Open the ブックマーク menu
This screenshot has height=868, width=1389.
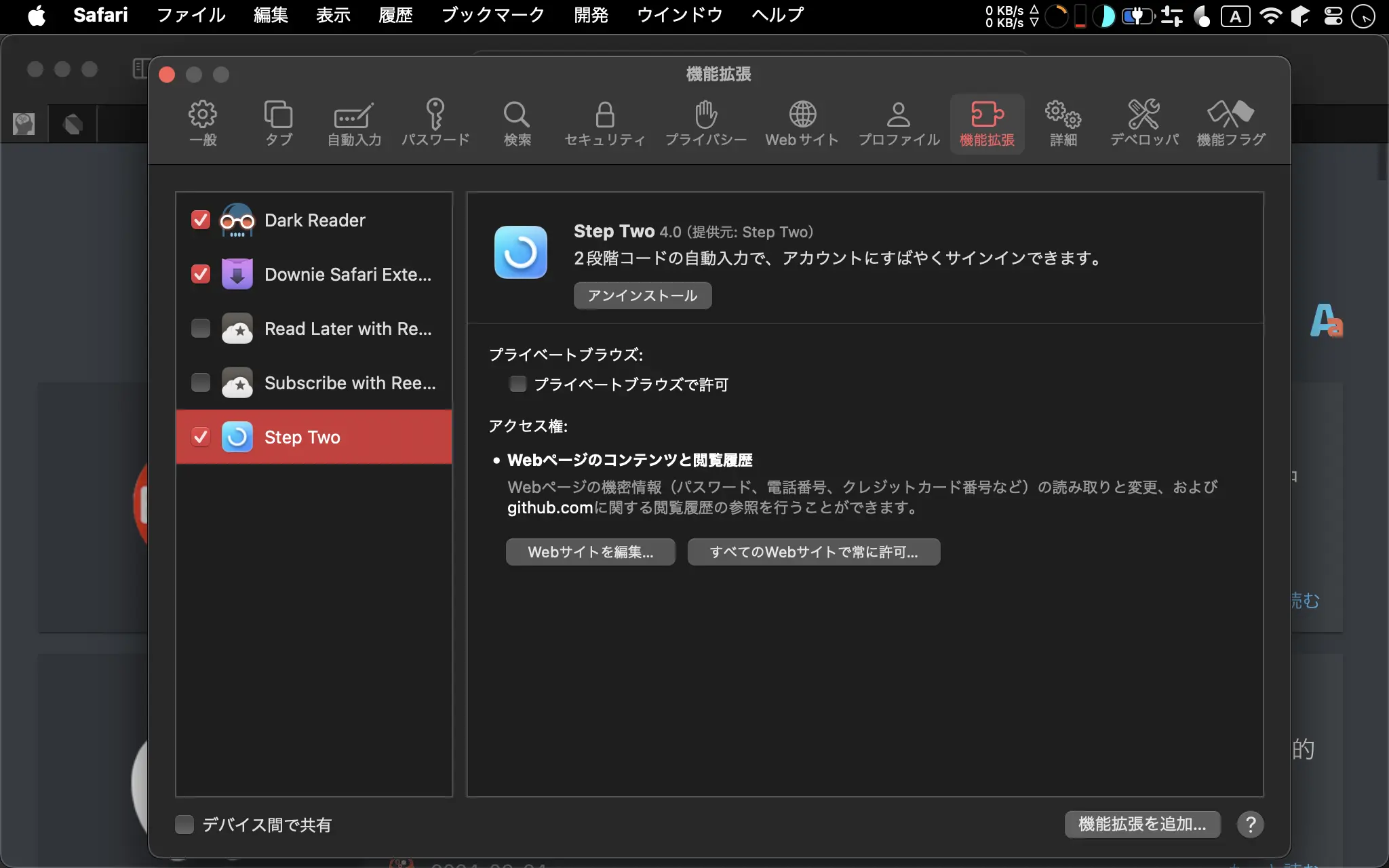tap(493, 15)
